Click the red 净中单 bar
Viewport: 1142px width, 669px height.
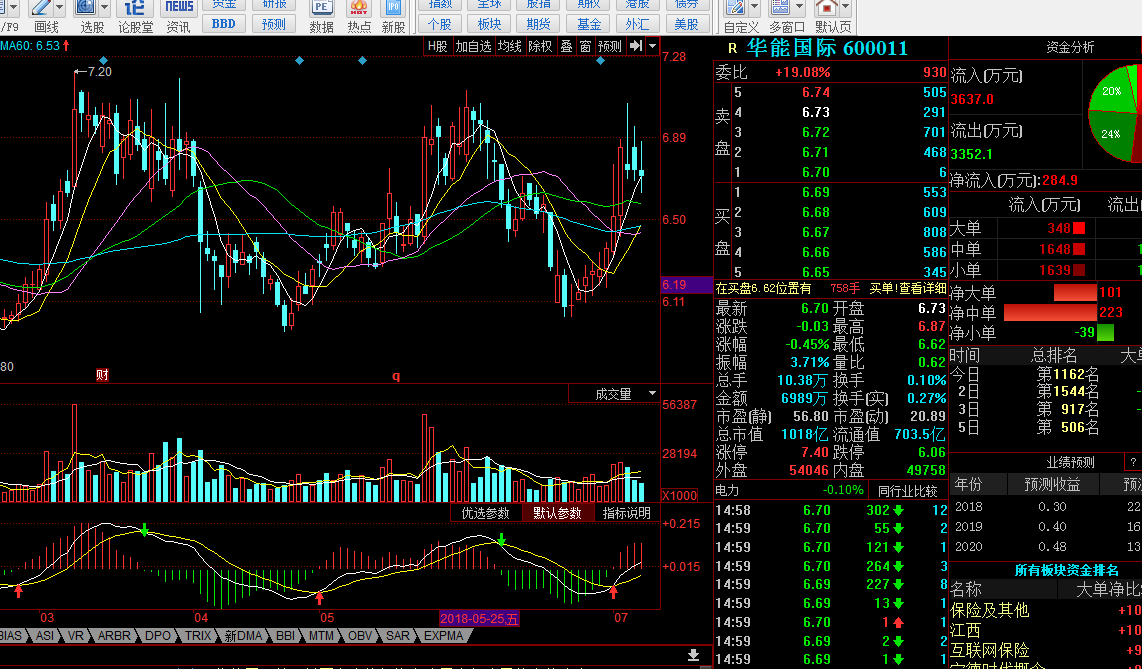tap(1050, 313)
